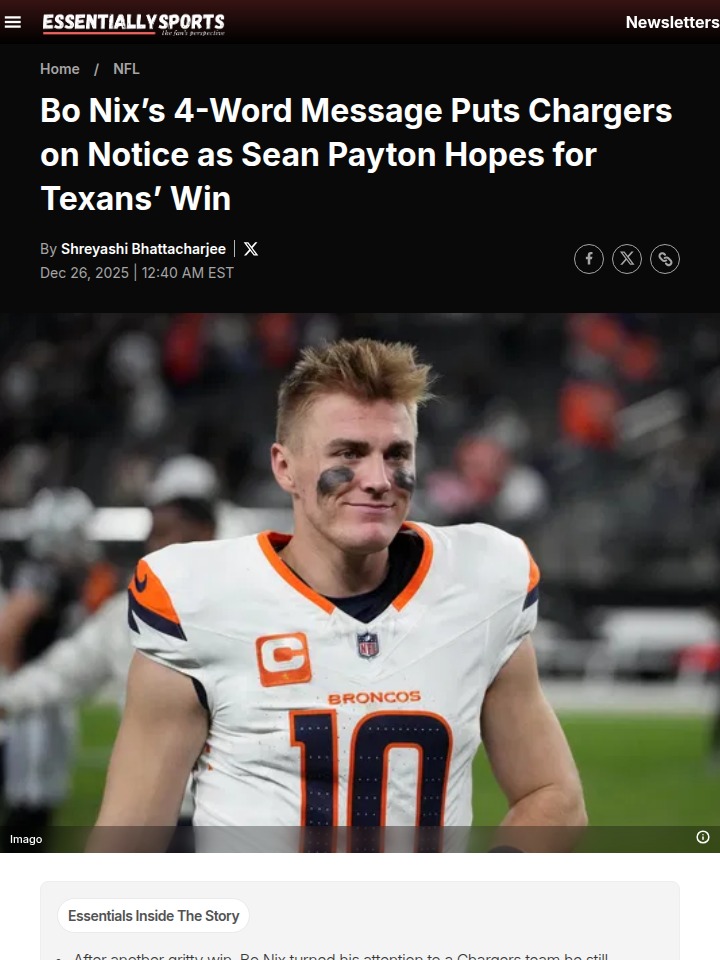The image size is (720, 960).
Task: Show image info via circled i icon
Action: coord(703,837)
